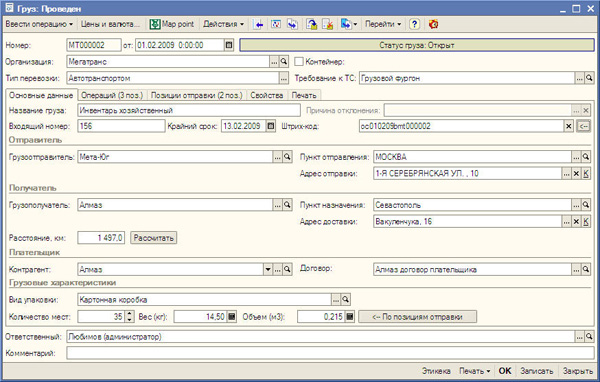
Task: Click the Номер field MT000002
Action: (94, 45)
